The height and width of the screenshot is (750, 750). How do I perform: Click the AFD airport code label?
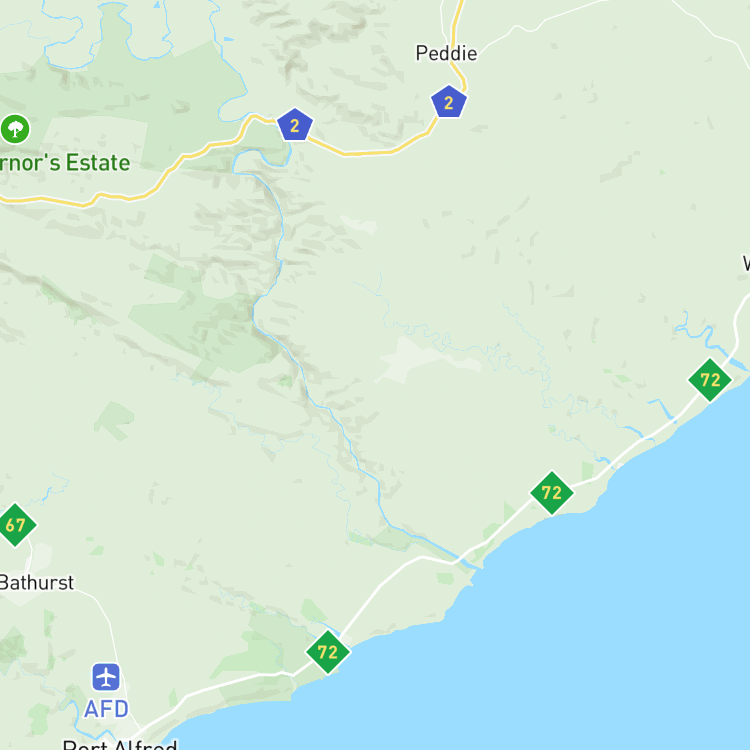[106, 708]
